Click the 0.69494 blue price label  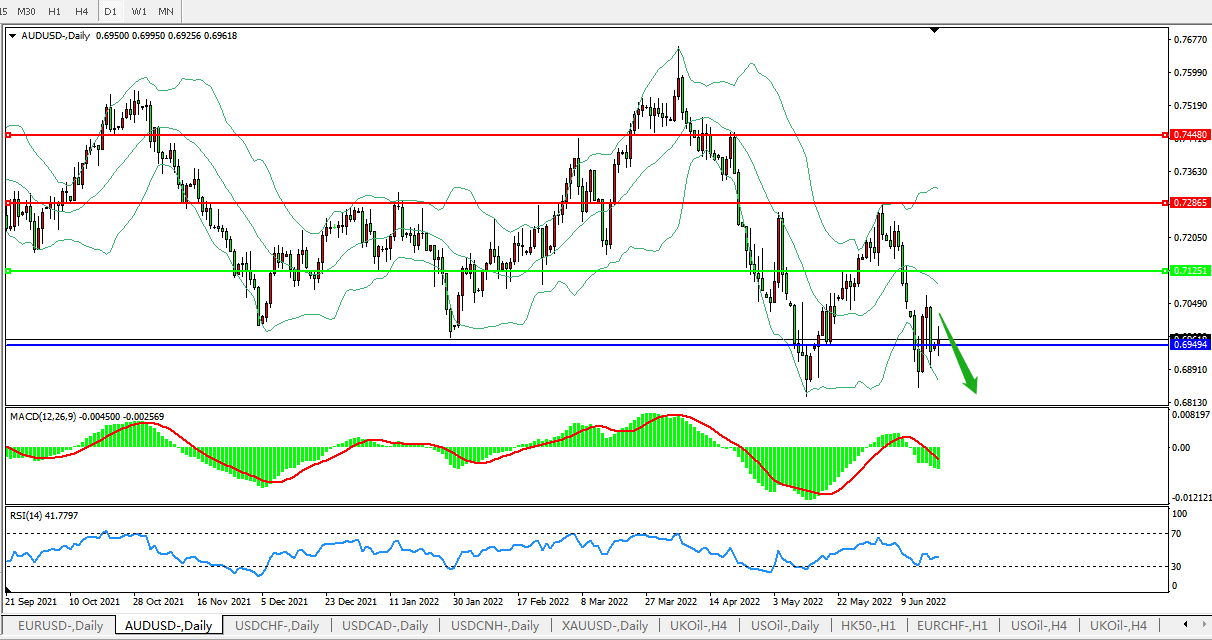point(1190,344)
